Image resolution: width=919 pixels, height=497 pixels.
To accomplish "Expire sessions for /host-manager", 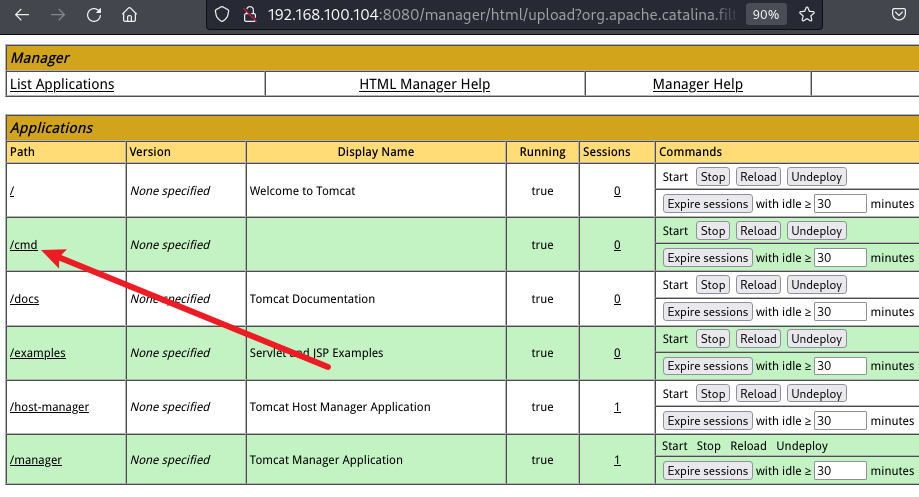I will pos(707,421).
